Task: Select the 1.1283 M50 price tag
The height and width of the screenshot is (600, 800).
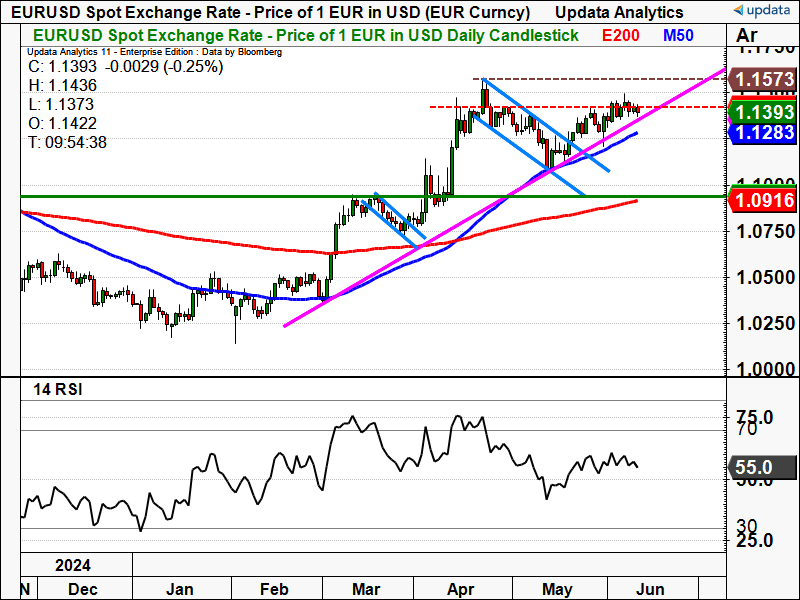Action: point(763,133)
